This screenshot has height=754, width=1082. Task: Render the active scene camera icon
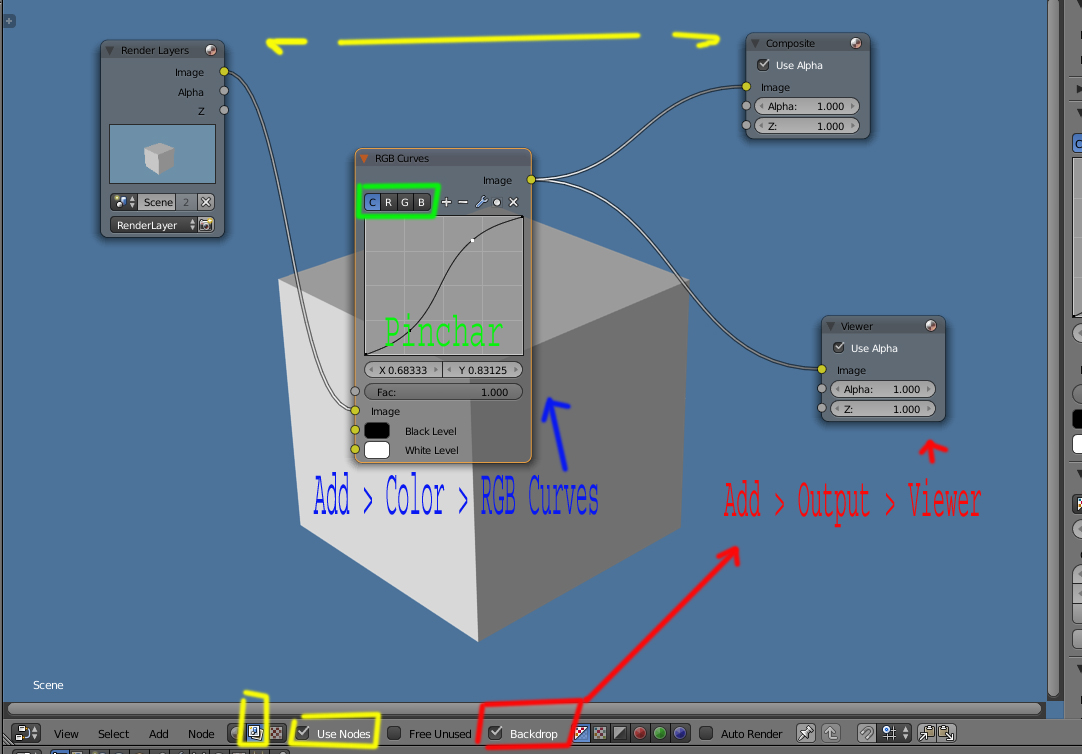(206, 225)
